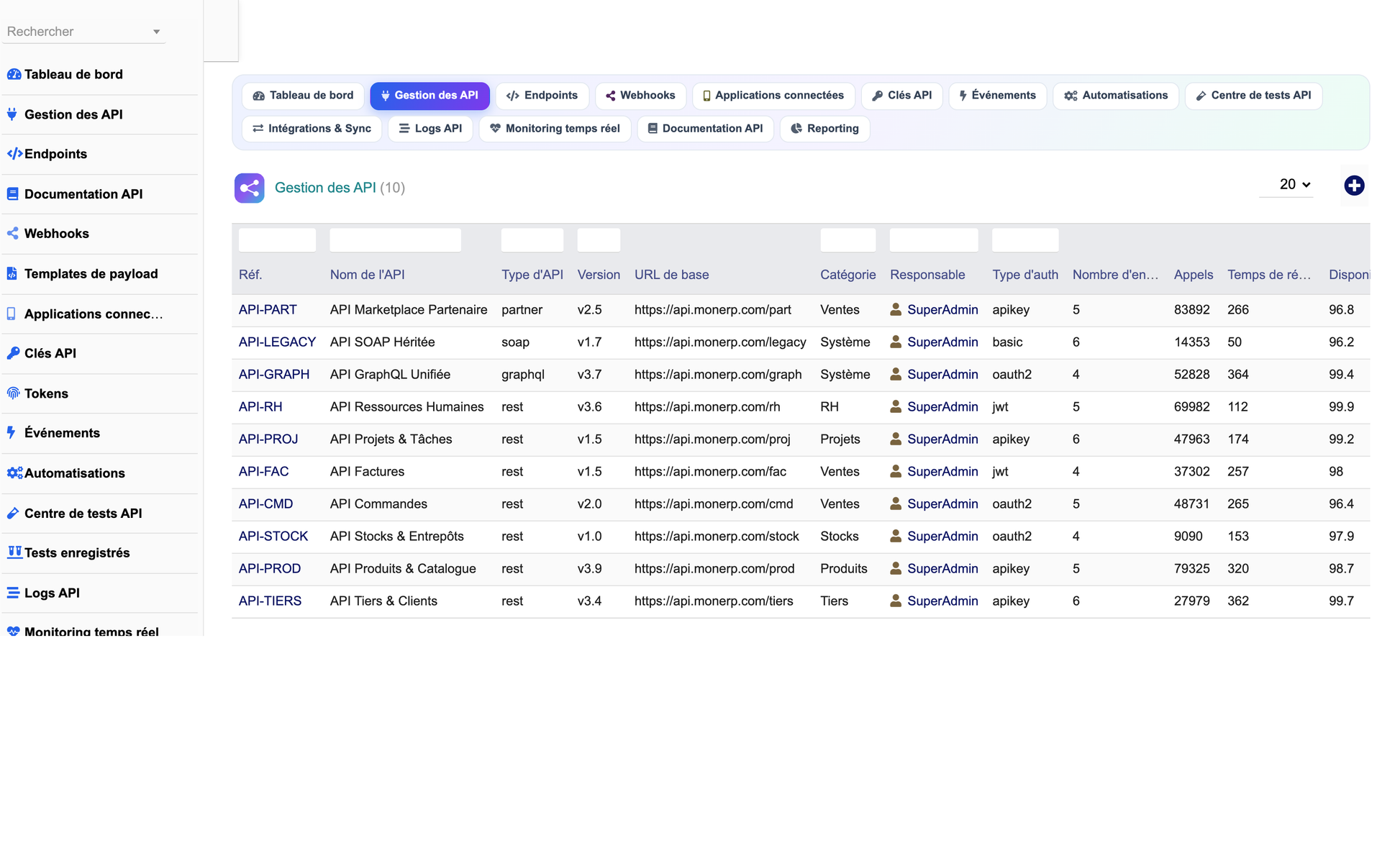The height and width of the screenshot is (866, 1400).
Task: Add a new API with the plus icon
Action: click(1354, 186)
